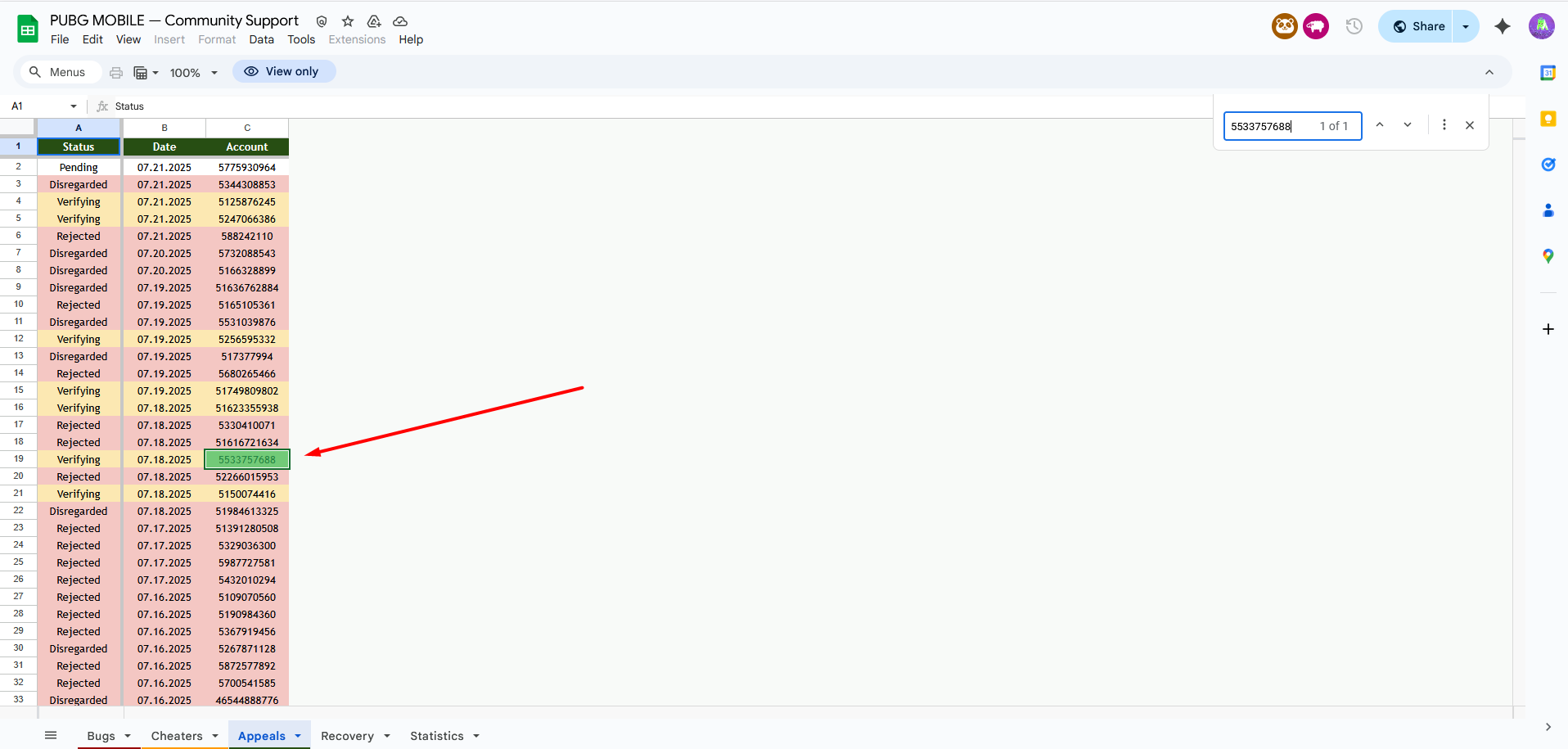Viewport: 1568px width, 749px height.
Task: Open the Cheaters sheet tab menu
Action: [215, 736]
